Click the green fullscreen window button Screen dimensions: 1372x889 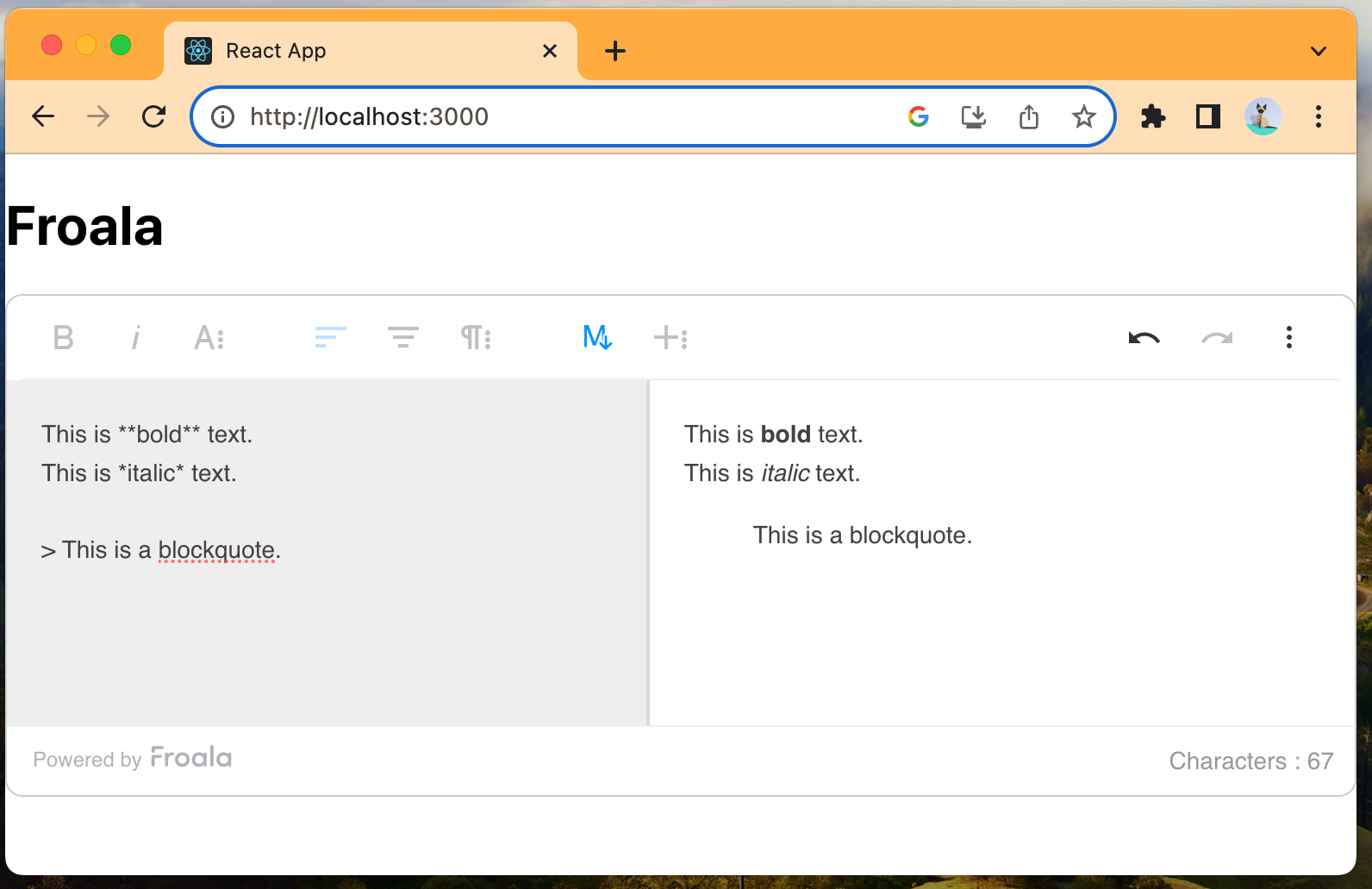coord(121,45)
